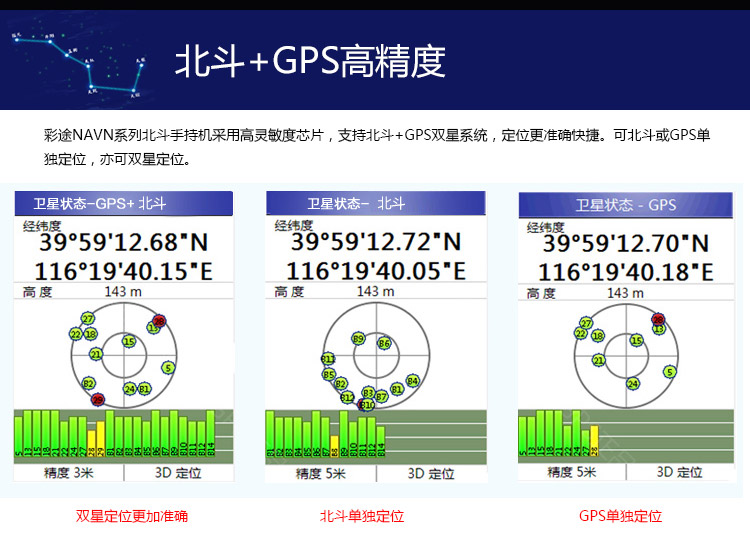Click satellite B7 in the 北斗 sky plot
Screen dimensions: 750x558
click(381, 396)
